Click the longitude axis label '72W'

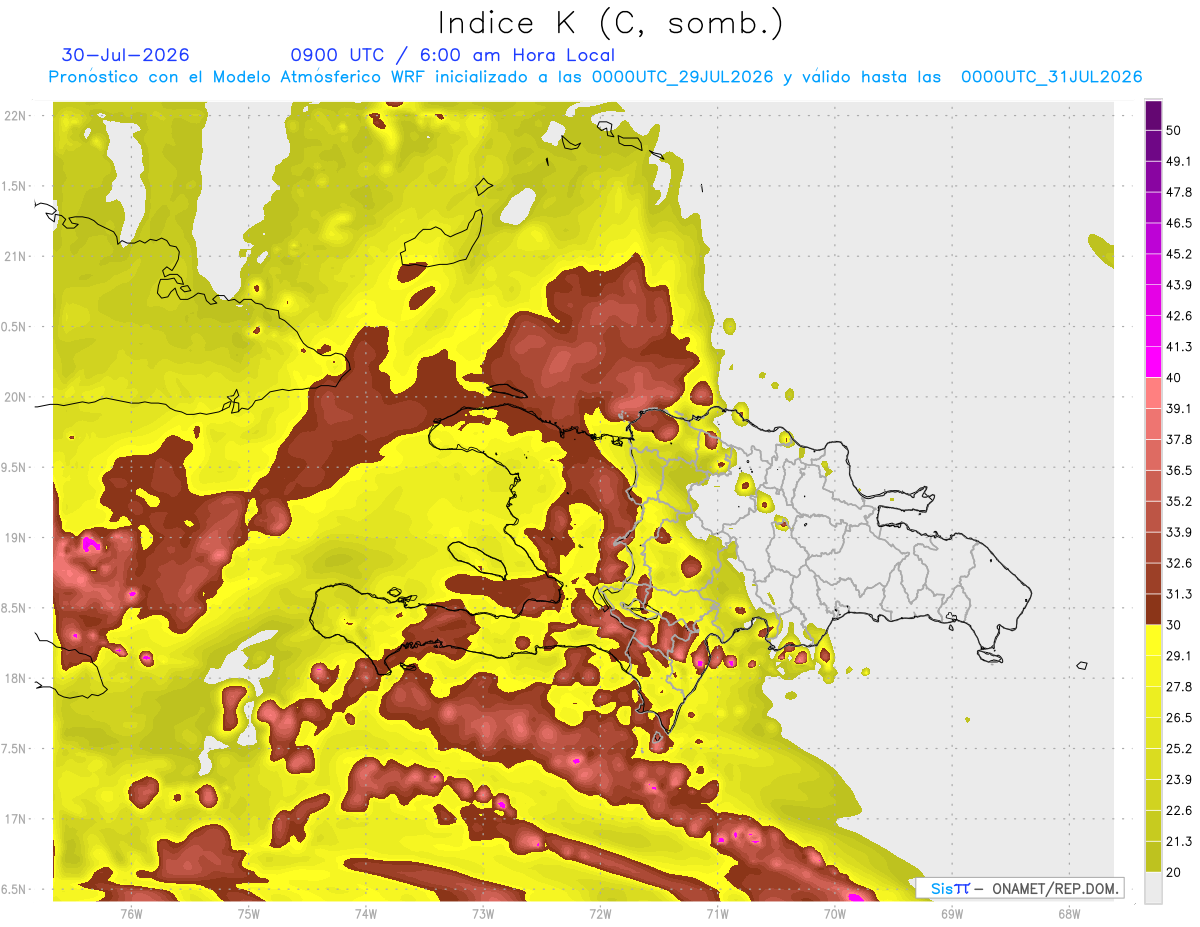pos(600,912)
